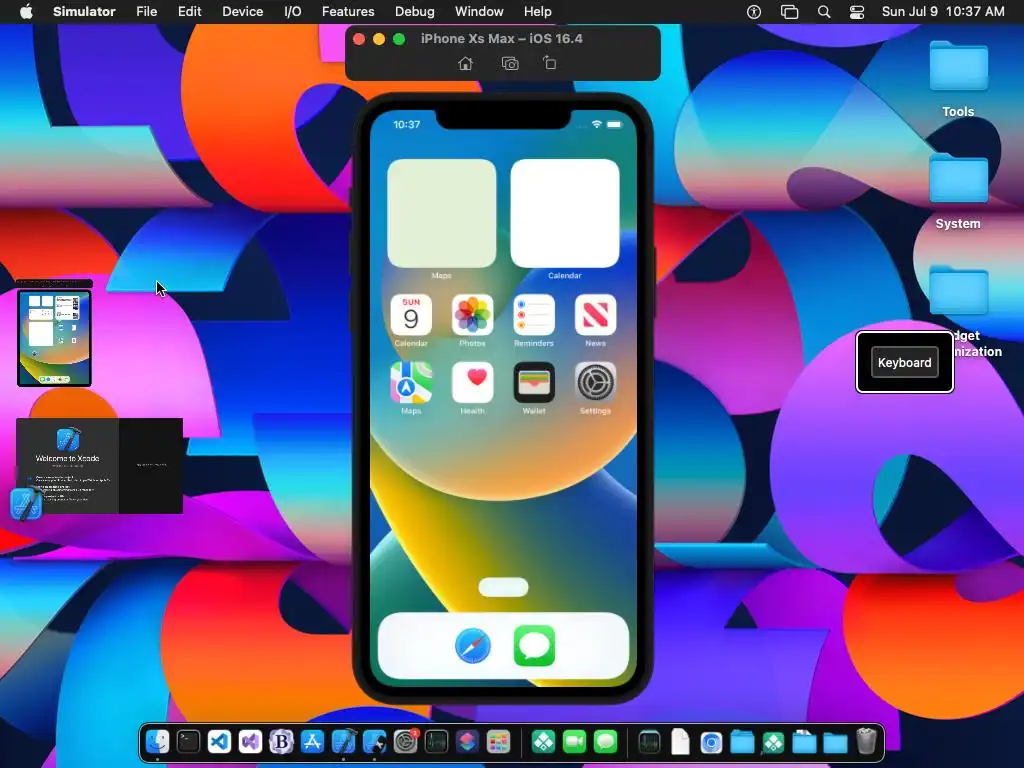Open iPhone Settings app

click(595, 382)
